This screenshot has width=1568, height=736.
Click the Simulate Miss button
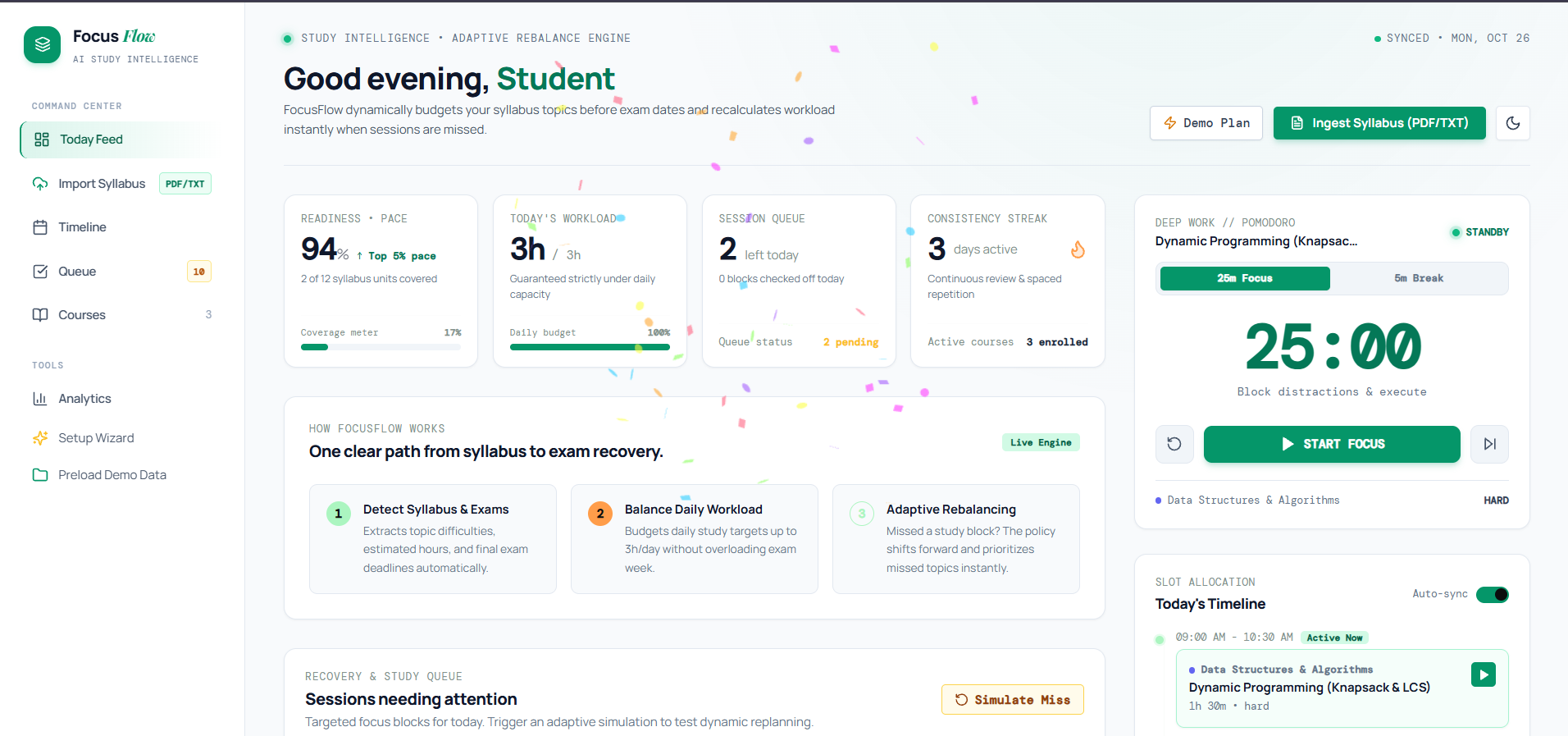click(1013, 700)
